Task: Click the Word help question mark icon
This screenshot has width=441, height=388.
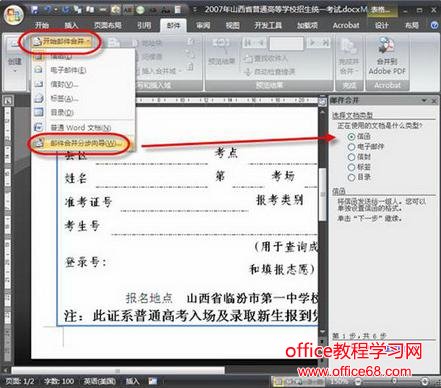Action: tap(434, 25)
